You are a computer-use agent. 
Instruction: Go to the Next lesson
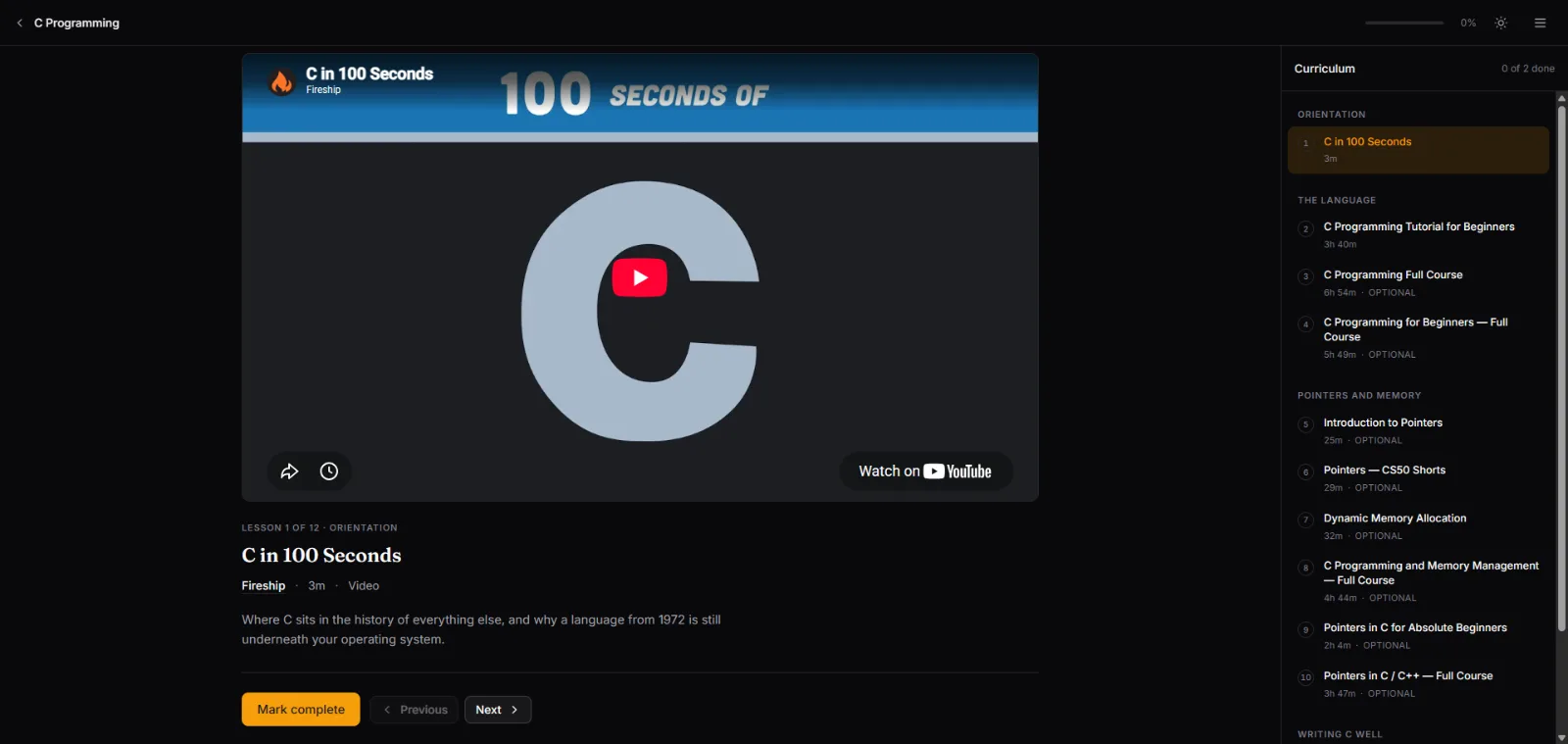[x=498, y=710]
